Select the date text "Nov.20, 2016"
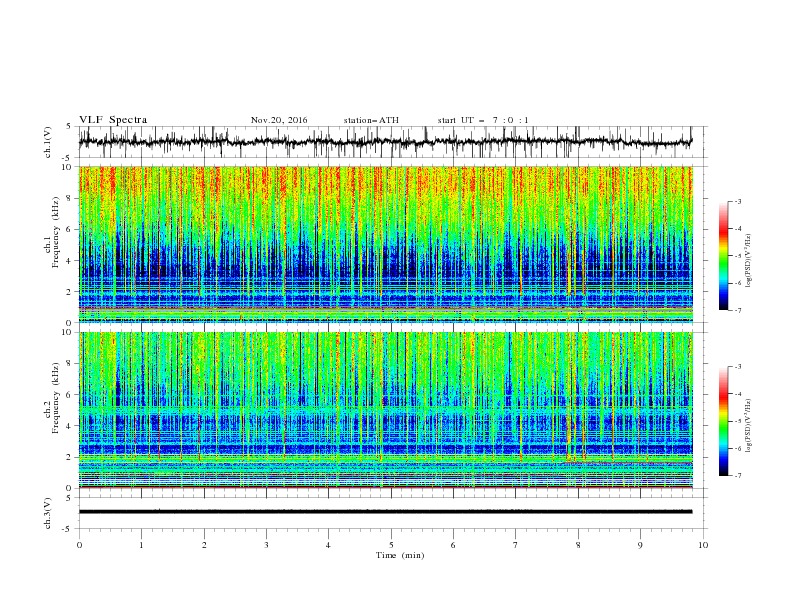This screenshot has width=792, height=612. [279, 120]
